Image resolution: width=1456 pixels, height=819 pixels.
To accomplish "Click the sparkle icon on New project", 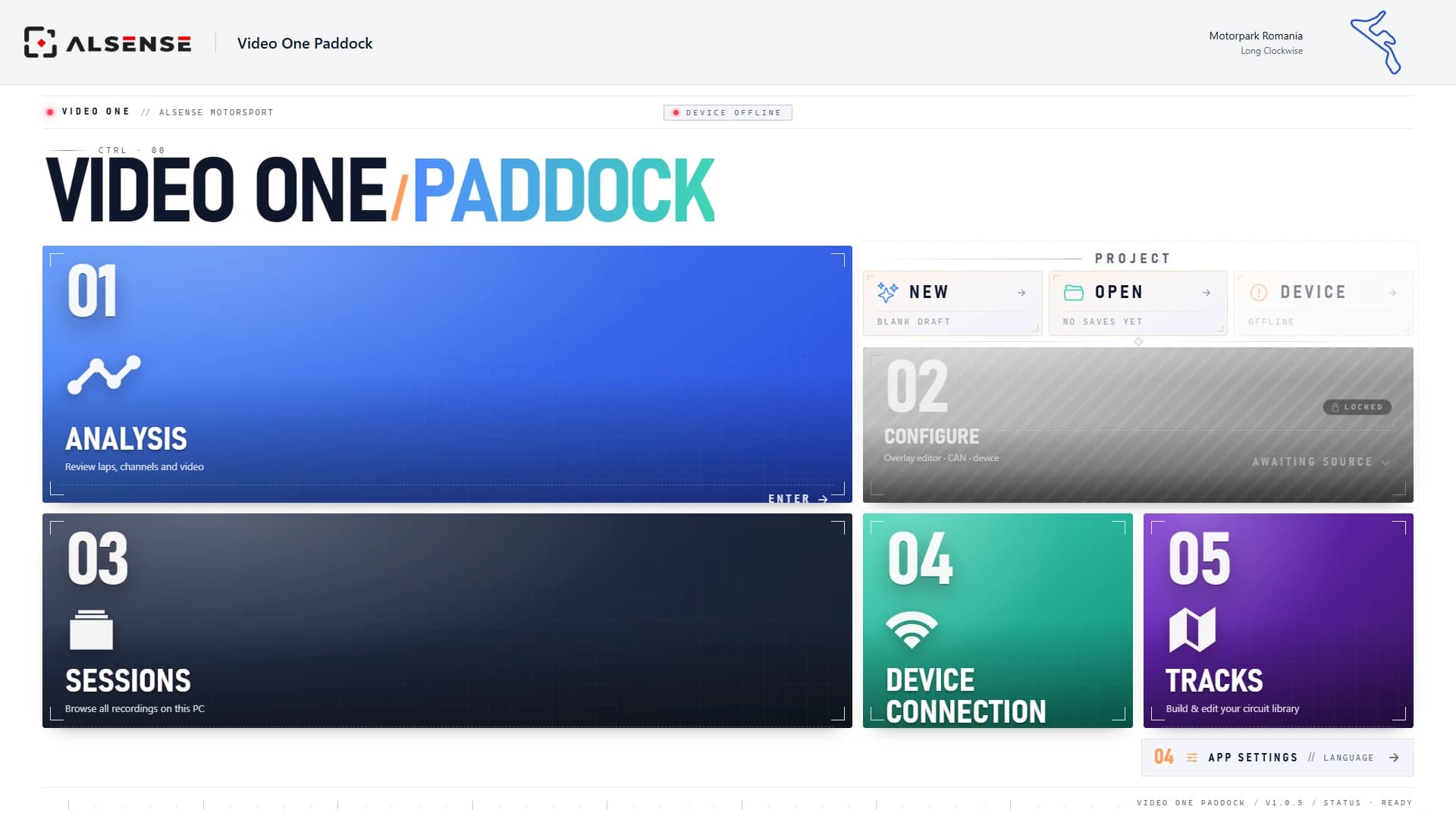I will (887, 292).
